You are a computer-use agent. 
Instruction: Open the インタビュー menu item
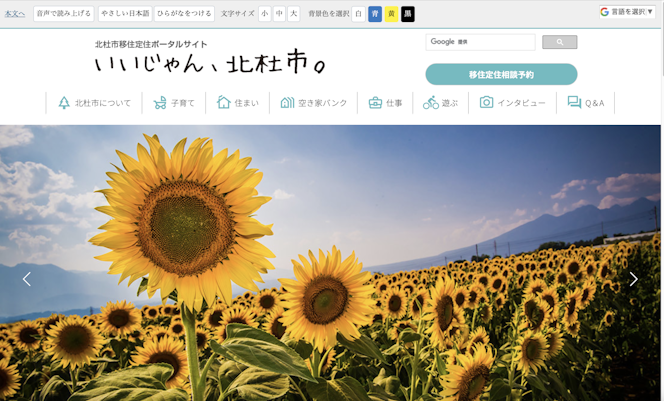(512, 103)
